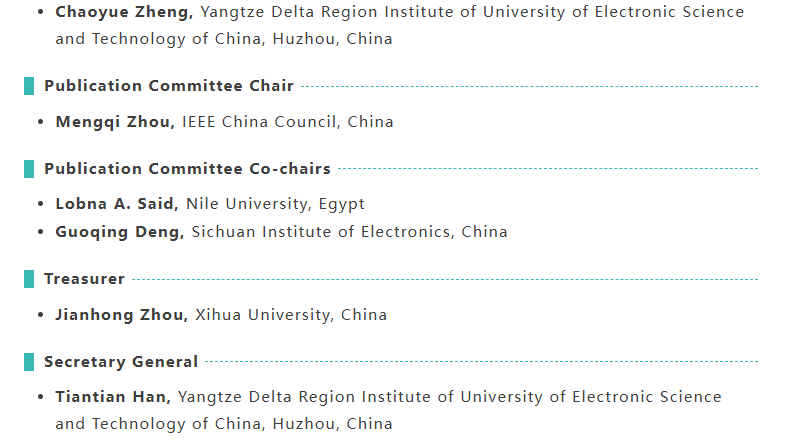Click the IEEE China Council affiliation text
Viewport: 790px width, 448px height.
[x=288, y=122]
